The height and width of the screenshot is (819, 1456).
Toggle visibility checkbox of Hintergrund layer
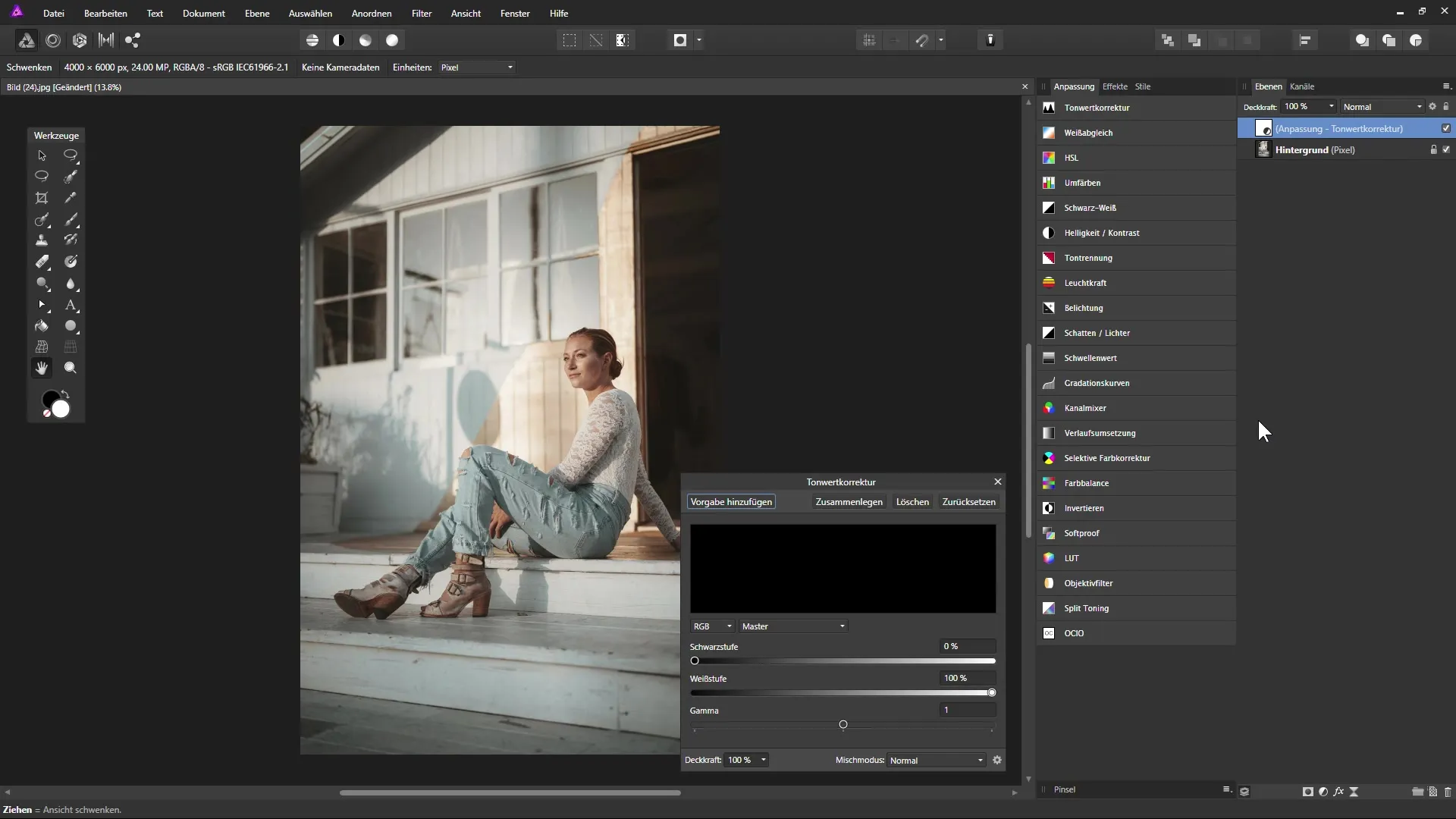(1446, 149)
